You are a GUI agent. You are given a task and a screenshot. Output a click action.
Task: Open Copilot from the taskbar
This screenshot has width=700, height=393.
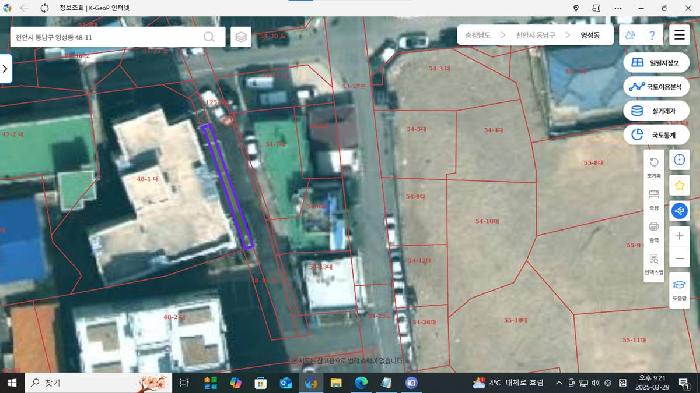pos(236,383)
